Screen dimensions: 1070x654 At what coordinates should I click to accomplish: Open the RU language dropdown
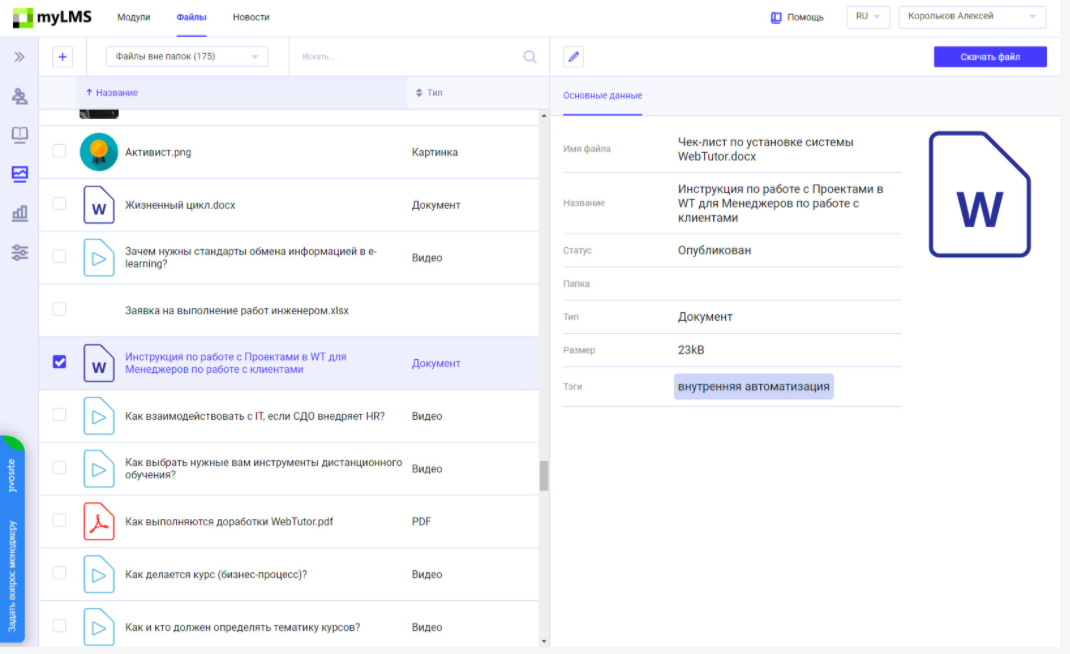tap(867, 17)
